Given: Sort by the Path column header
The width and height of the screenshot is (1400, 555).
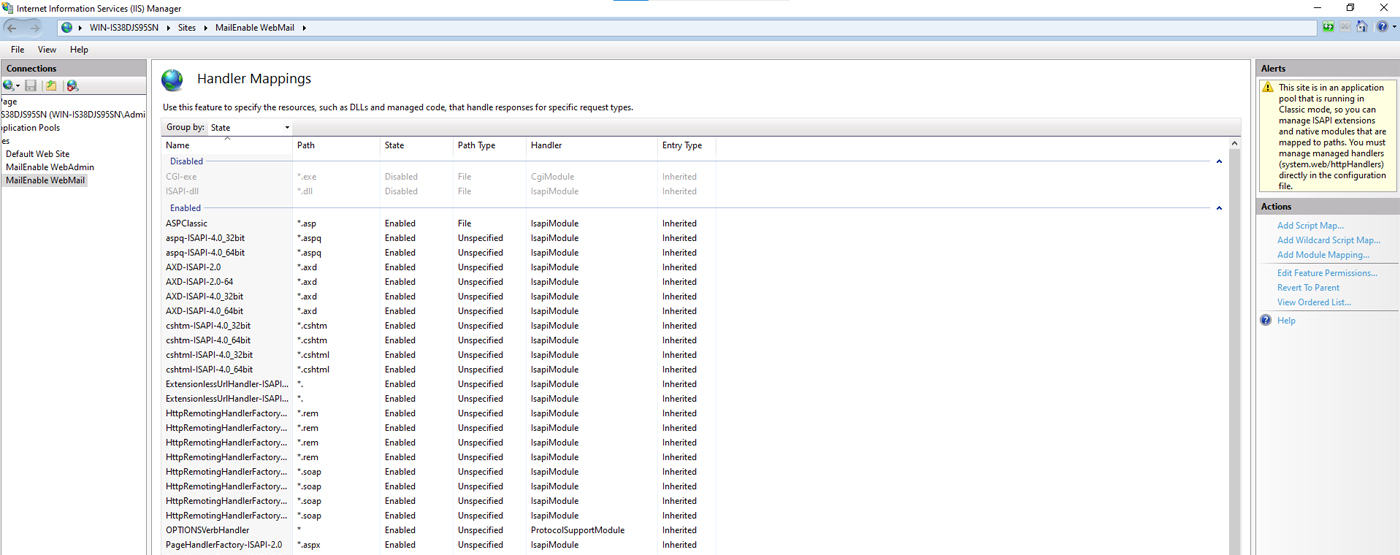Looking at the screenshot, I should 306,145.
